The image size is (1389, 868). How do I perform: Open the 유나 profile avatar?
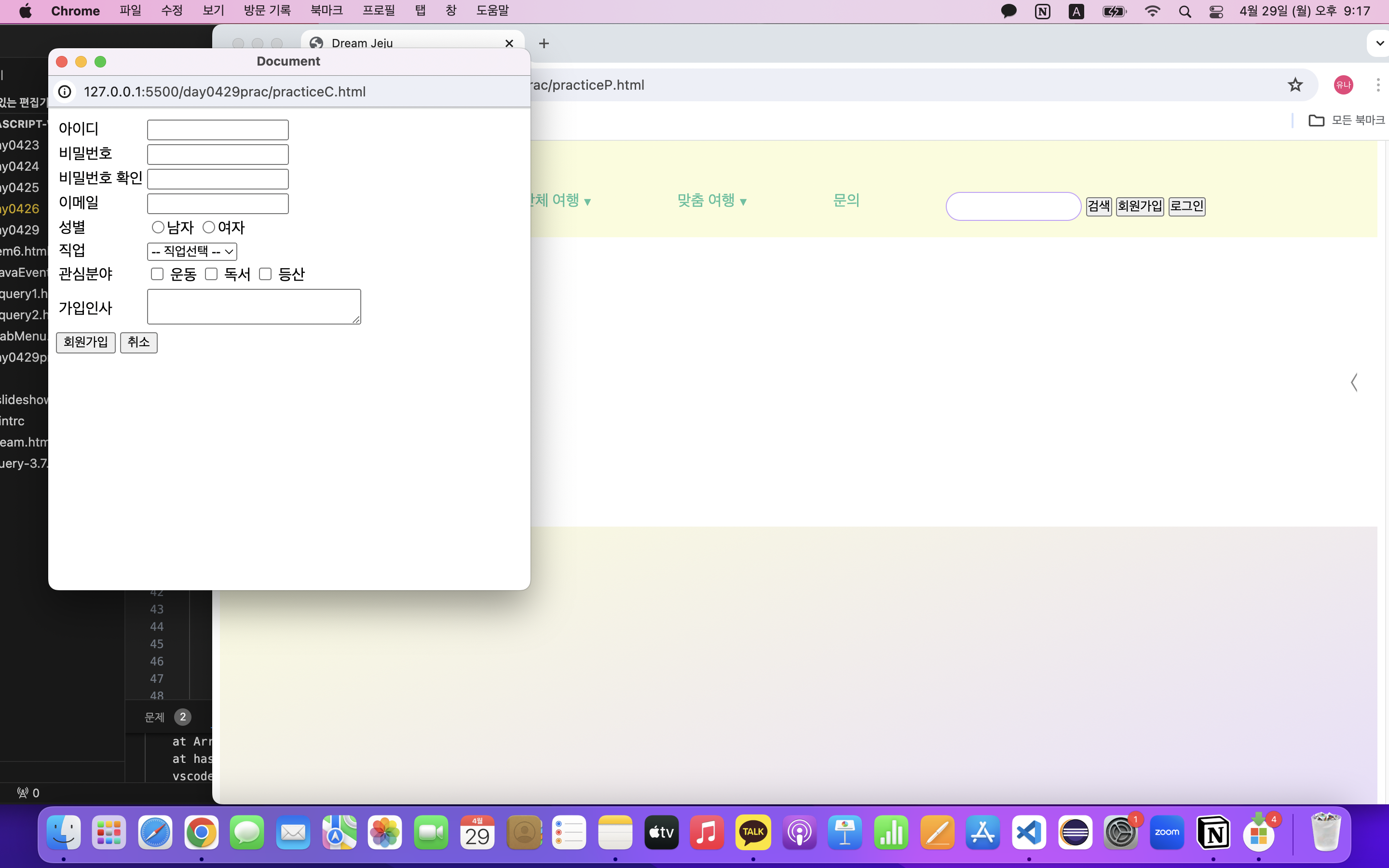click(1343, 85)
